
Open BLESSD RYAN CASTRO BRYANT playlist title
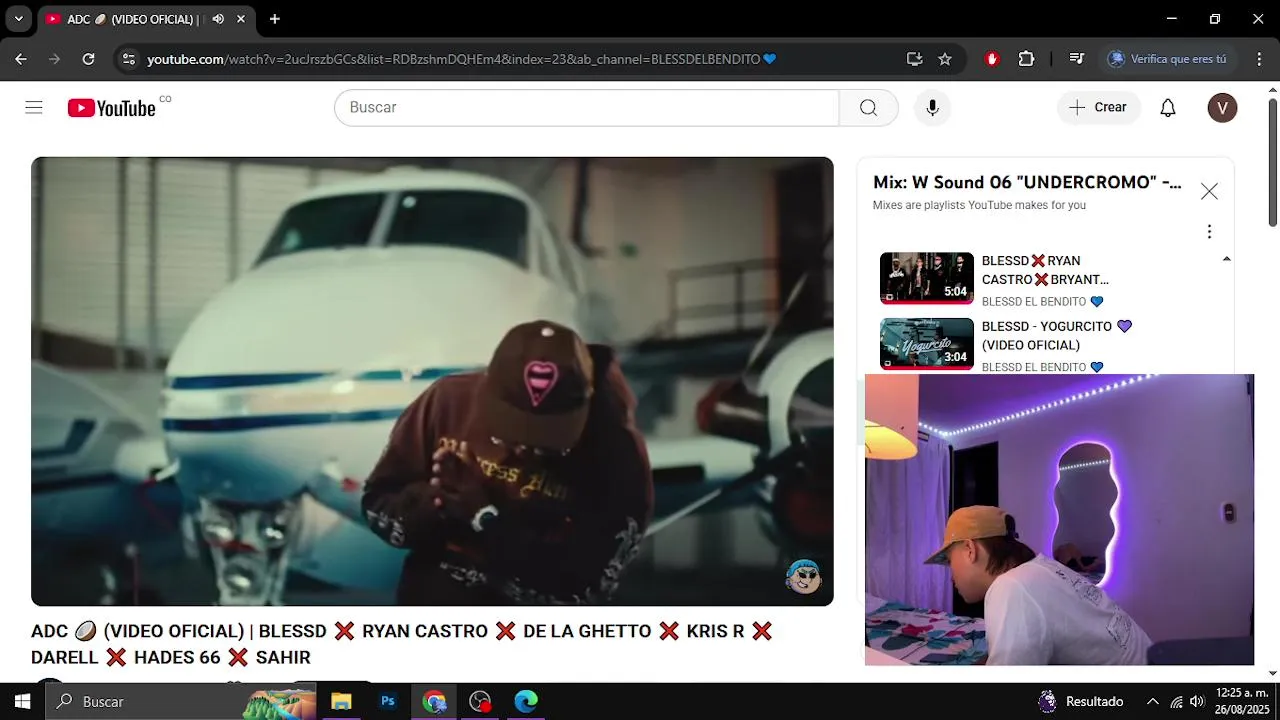(x=1045, y=270)
